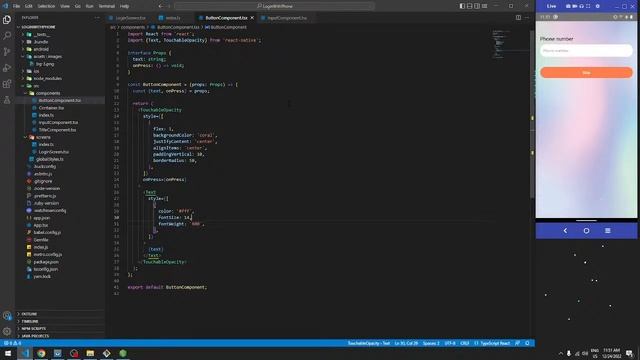The width and height of the screenshot is (640, 360).
Task: Open notifications bell in status bar
Action: 527,343
